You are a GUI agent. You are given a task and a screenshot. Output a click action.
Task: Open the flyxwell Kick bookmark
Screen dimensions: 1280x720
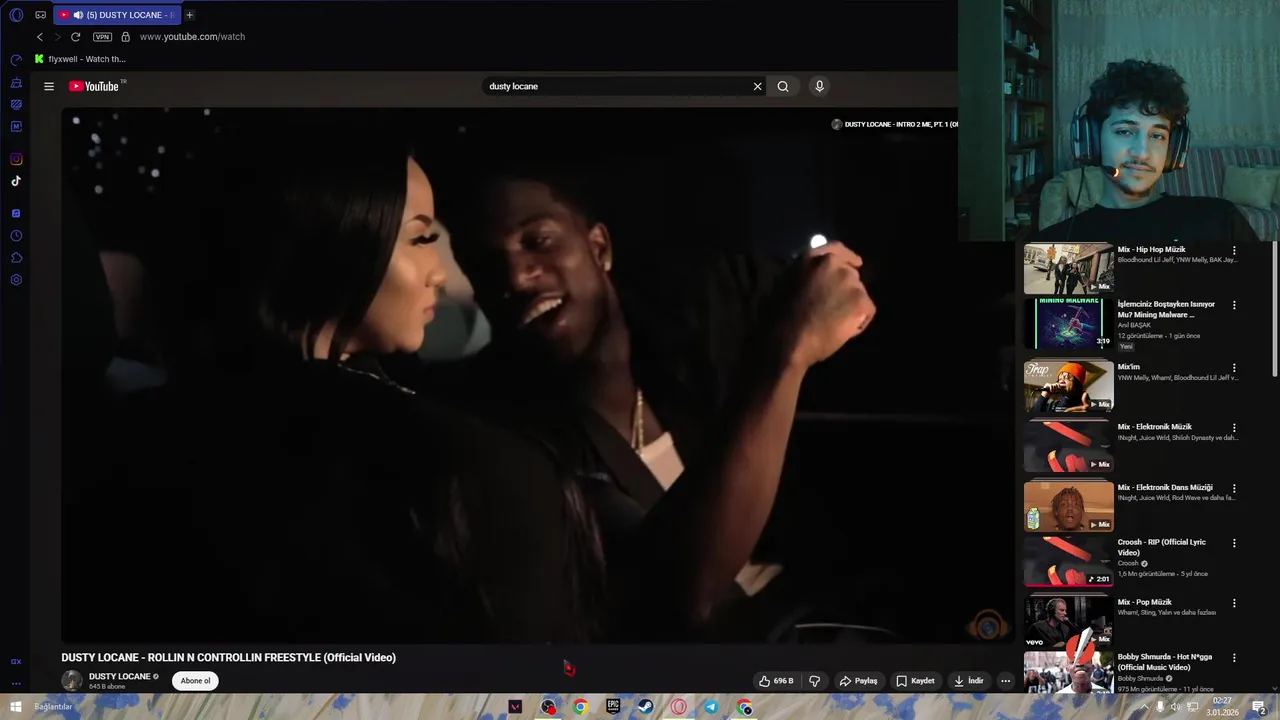80,59
